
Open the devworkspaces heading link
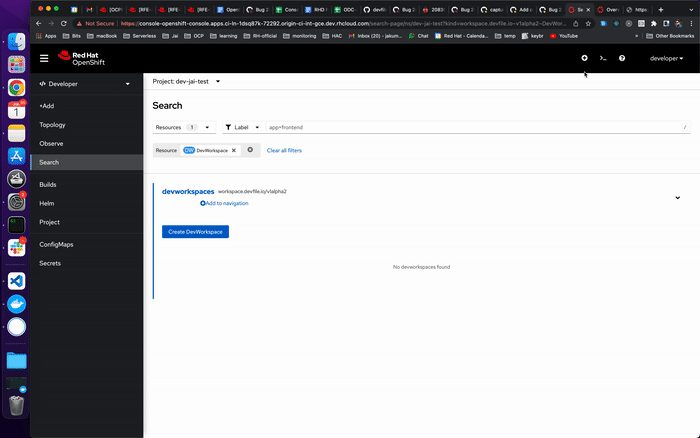pos(188,192)
